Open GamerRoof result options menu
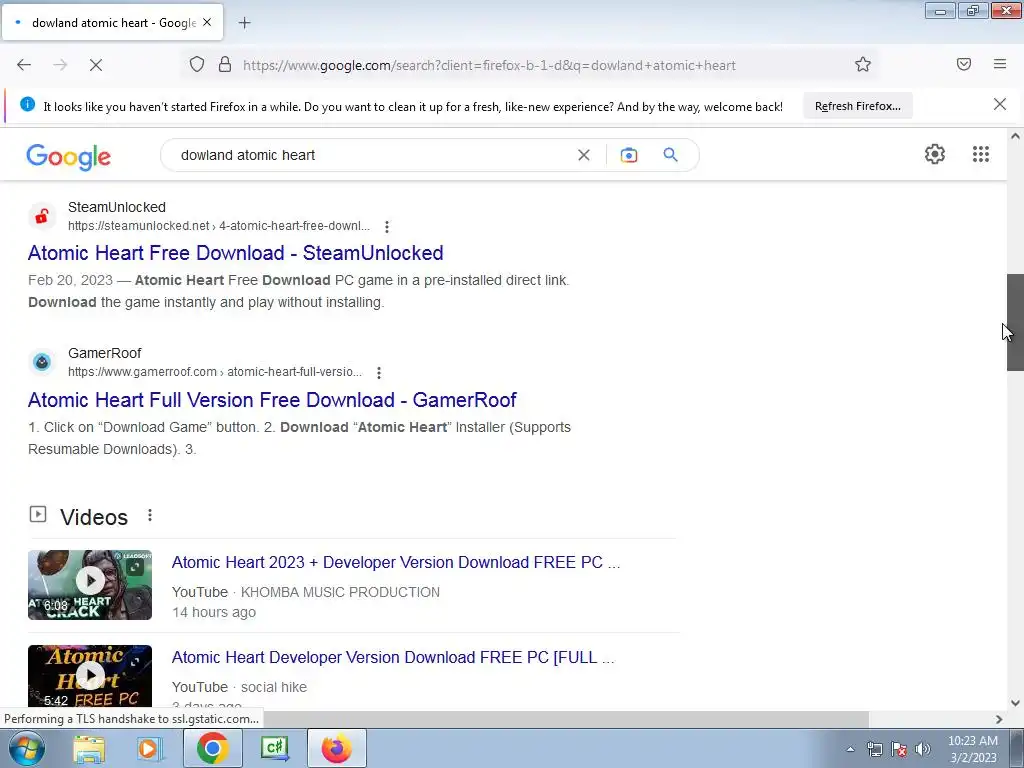The height and width of the screenshot is (768, 1024). coord(379,373)
